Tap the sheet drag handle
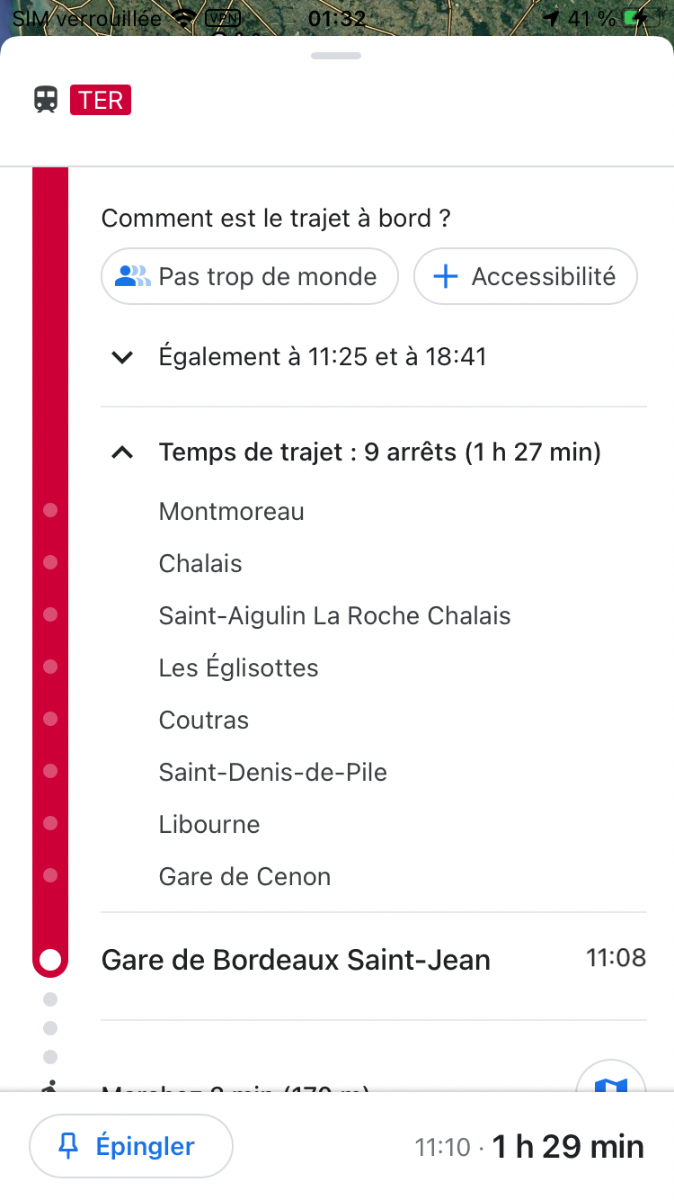This screenshot has height=1200, width=674. pyautogui.click(x=336, y=56)
